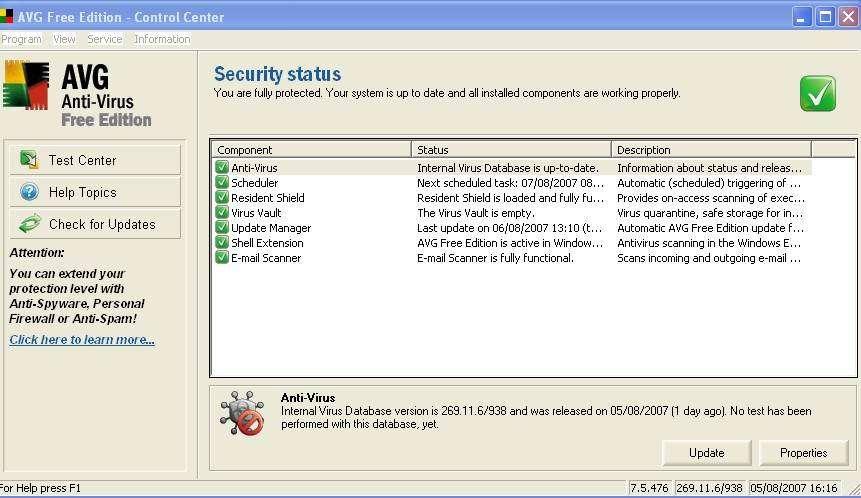Select the Anti-Virus component row
The height and width of the screenshot is (498, 861).
click(512, 167)
